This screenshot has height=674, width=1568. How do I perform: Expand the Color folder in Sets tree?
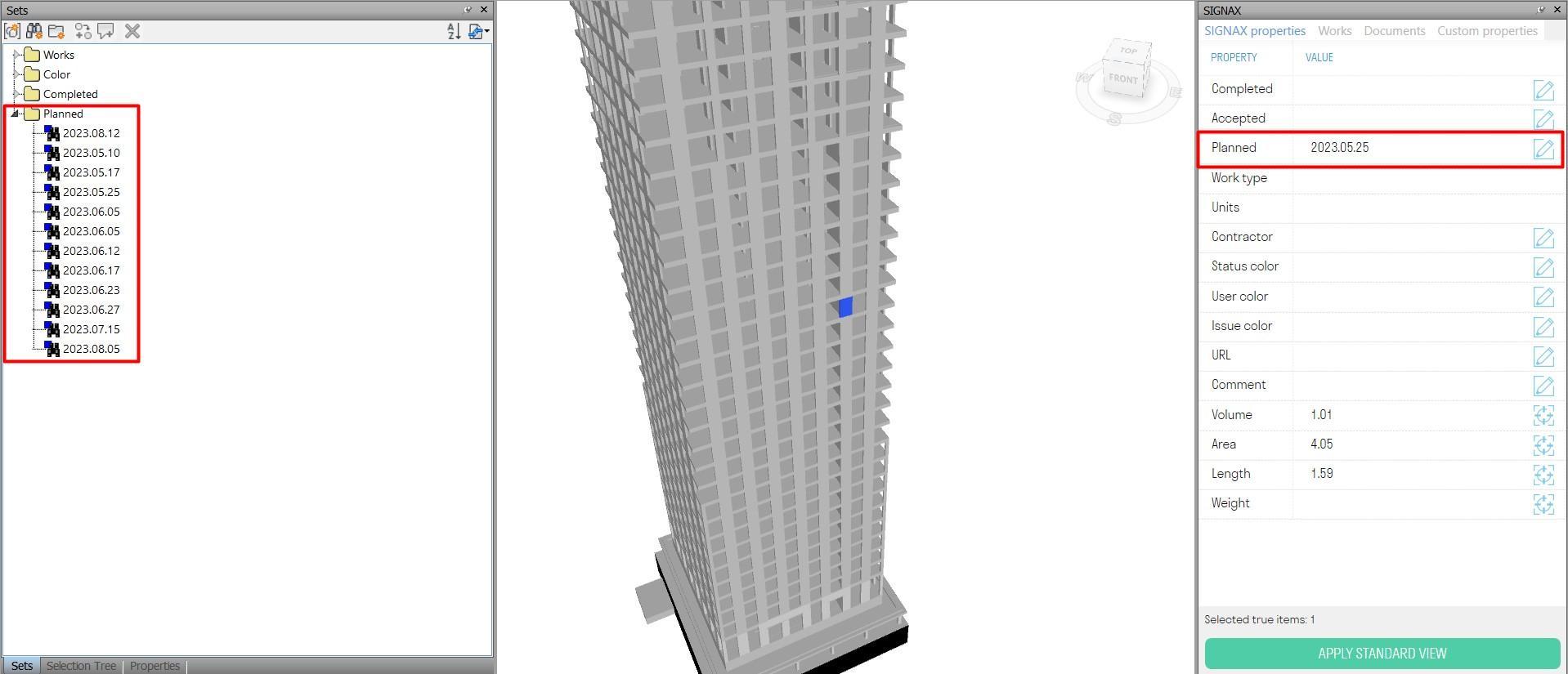click(x=16, y=74)
